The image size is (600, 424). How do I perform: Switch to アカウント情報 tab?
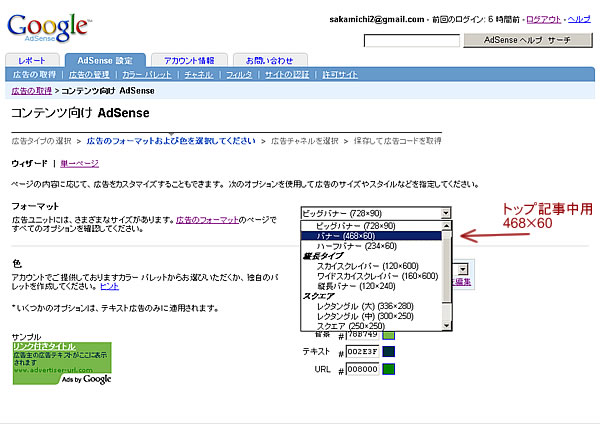(189, 60)
